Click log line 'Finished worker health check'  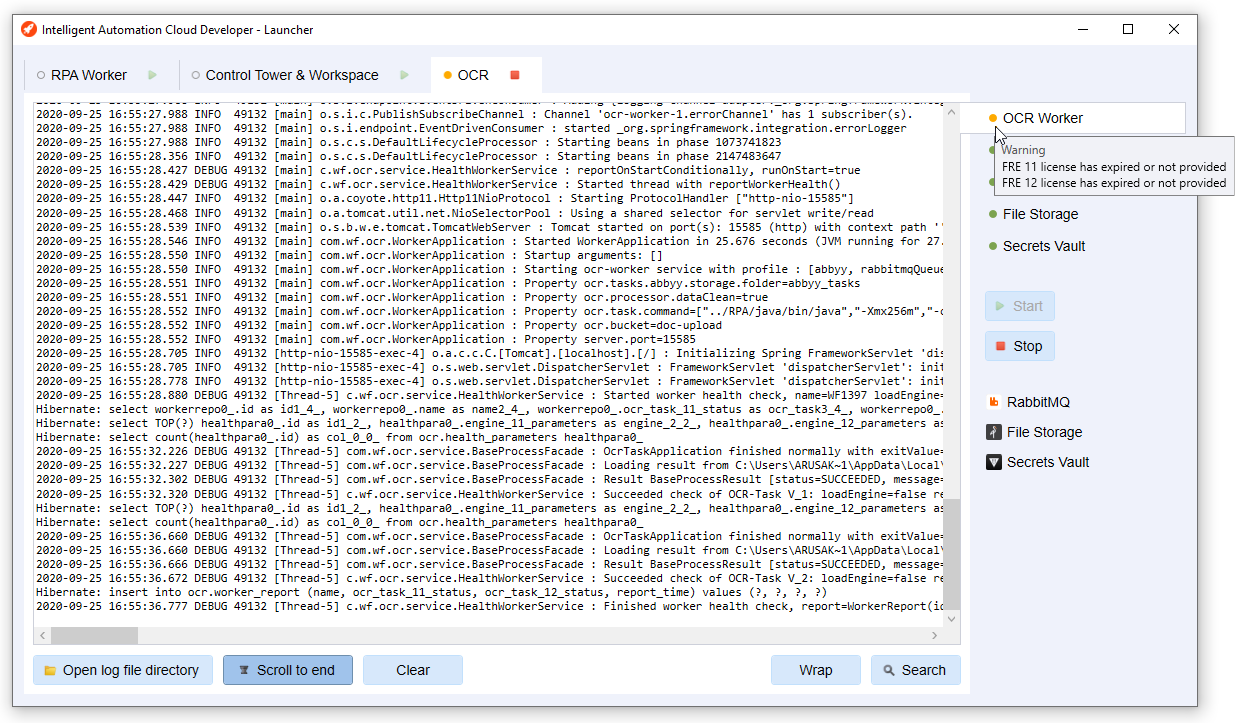click(490, 606)
